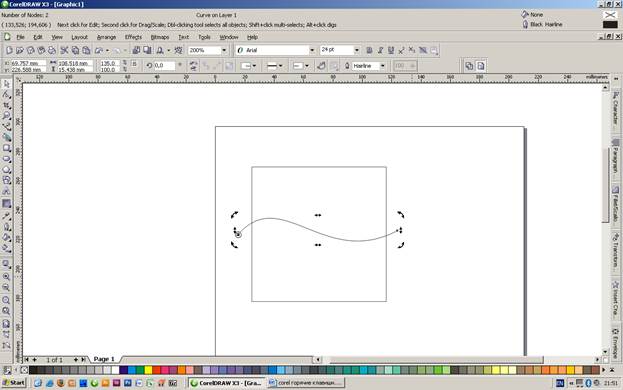Image resolution: width=623 pixels, height=390 pixels.
Task: Select the Ellipse tool
Action: 6,159
